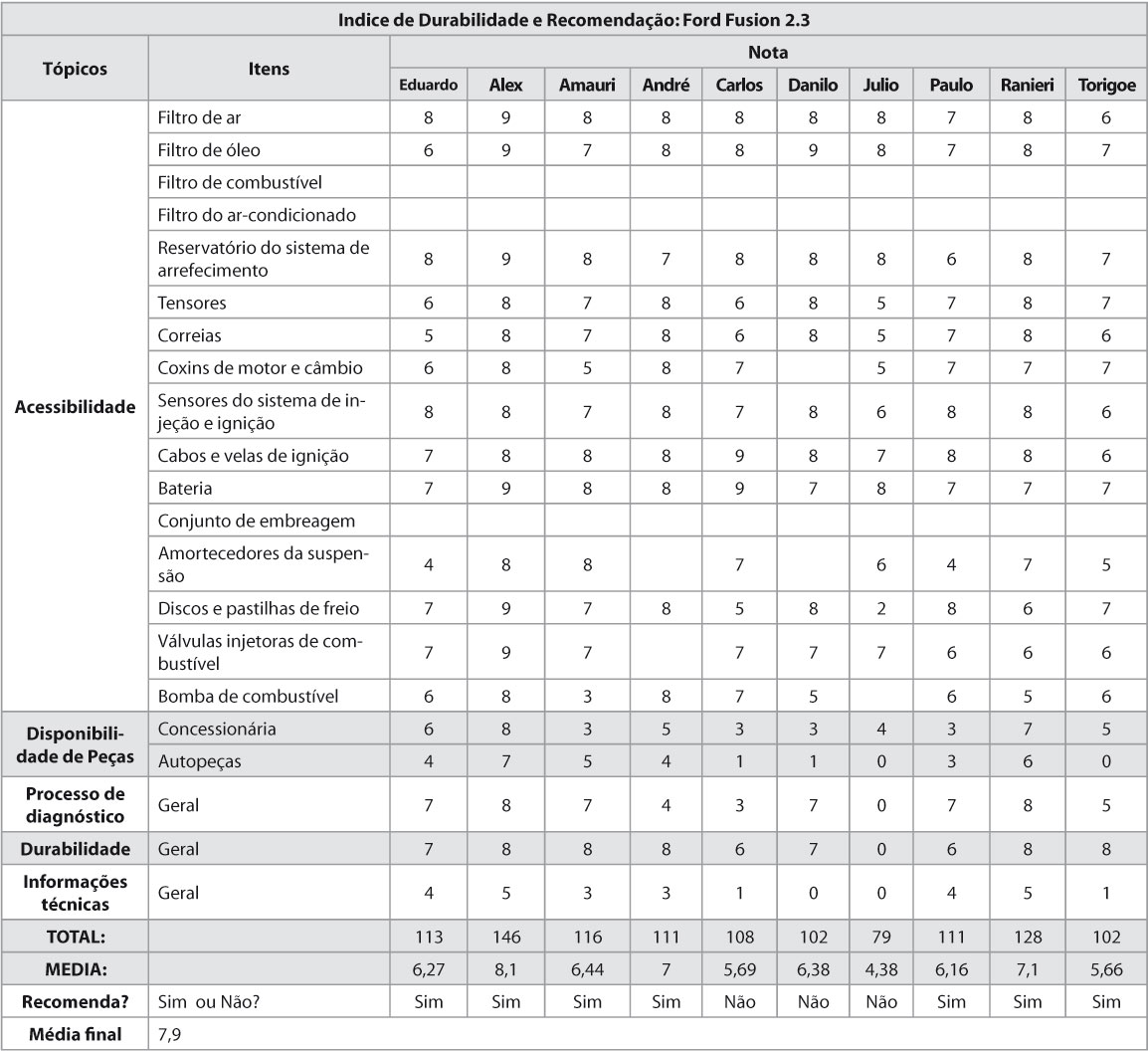Select the 'Disponibilidade de Peças' topic label
This screenshot has width=1148, height=1051.
coord(75,744)
